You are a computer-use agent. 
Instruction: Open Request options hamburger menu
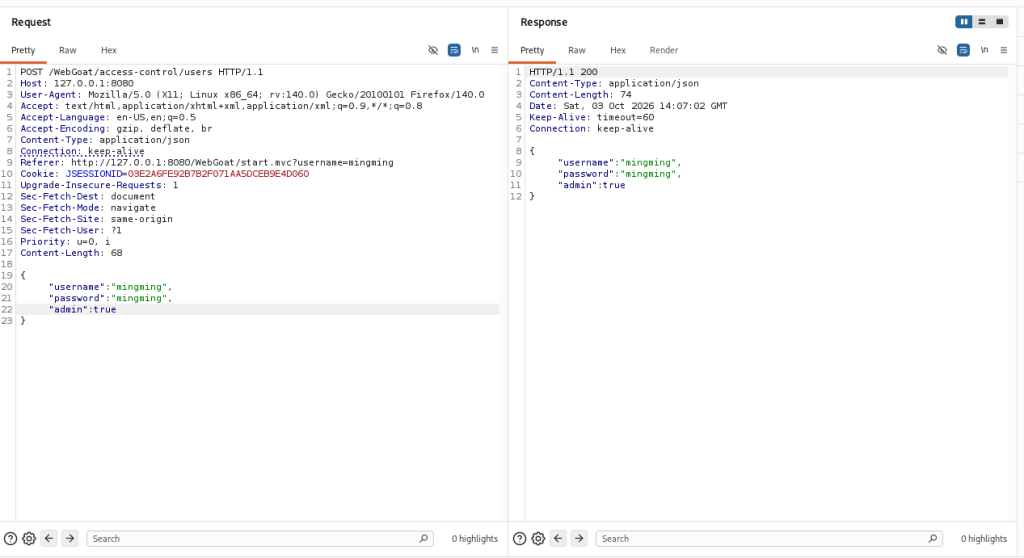(x=494, y=50)
